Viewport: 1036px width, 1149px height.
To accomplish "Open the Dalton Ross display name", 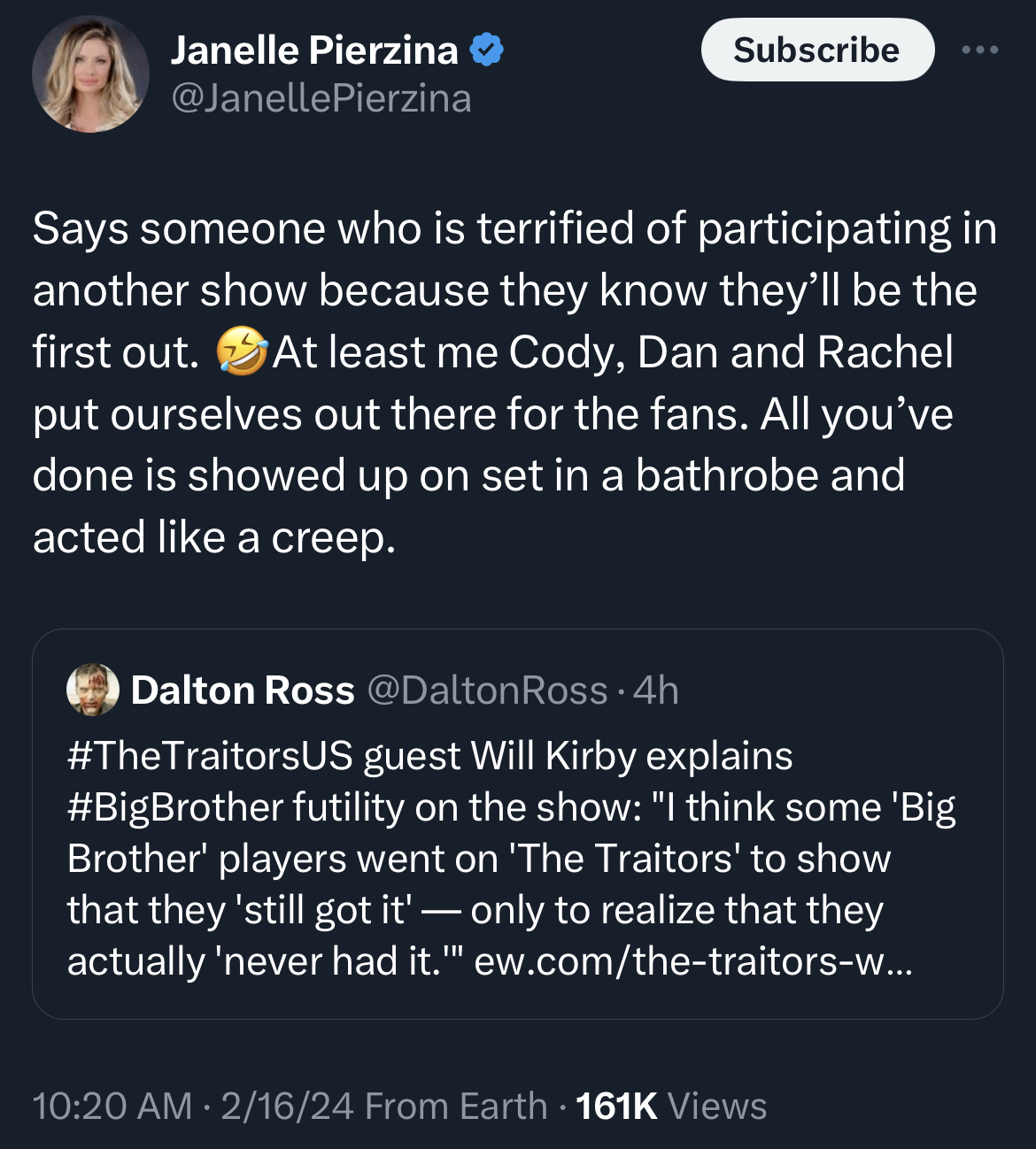I will coord(243,690).
